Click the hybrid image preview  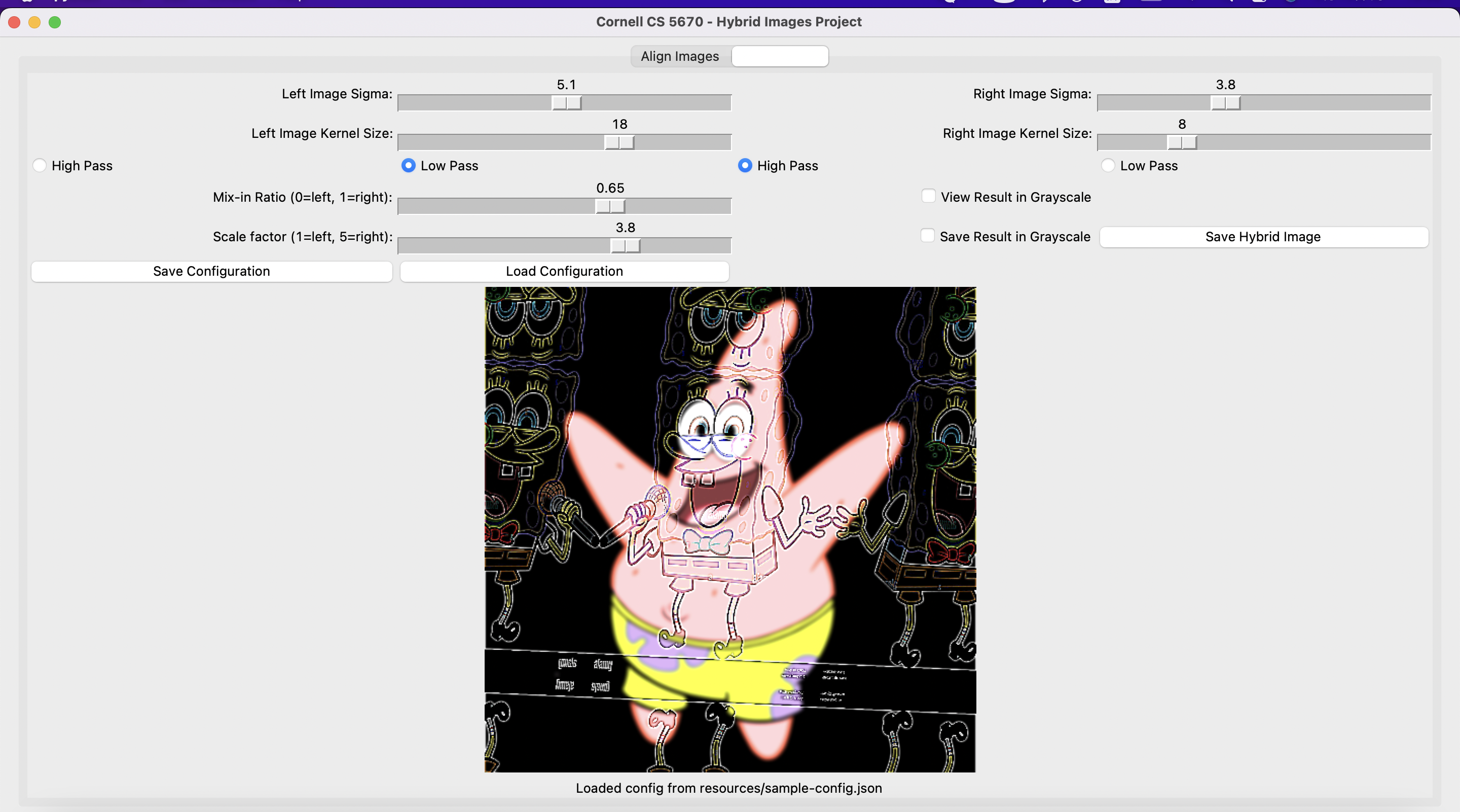click(730, 529)
